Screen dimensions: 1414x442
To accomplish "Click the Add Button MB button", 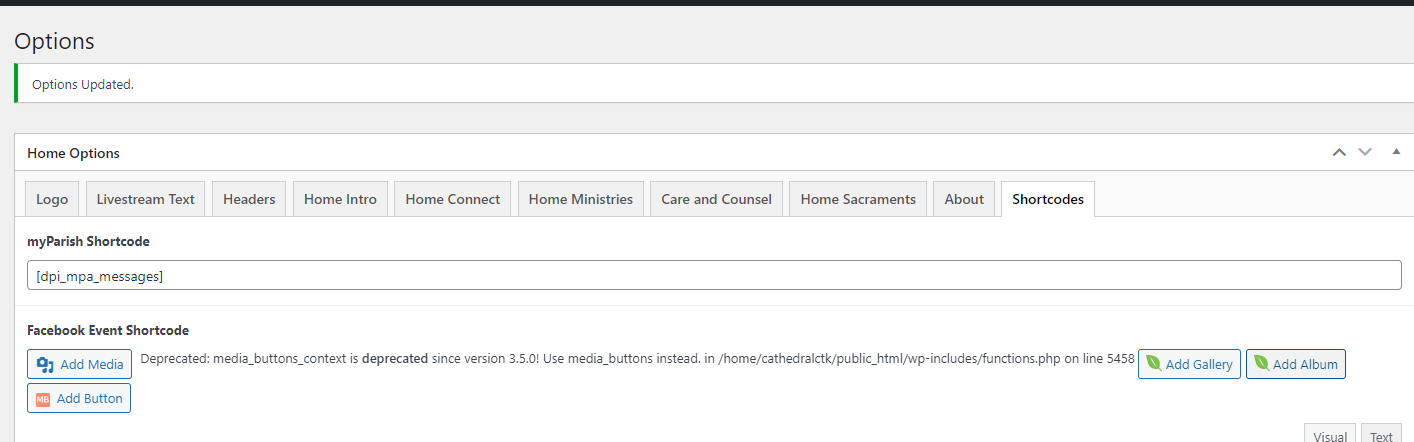I will point(79,398).
